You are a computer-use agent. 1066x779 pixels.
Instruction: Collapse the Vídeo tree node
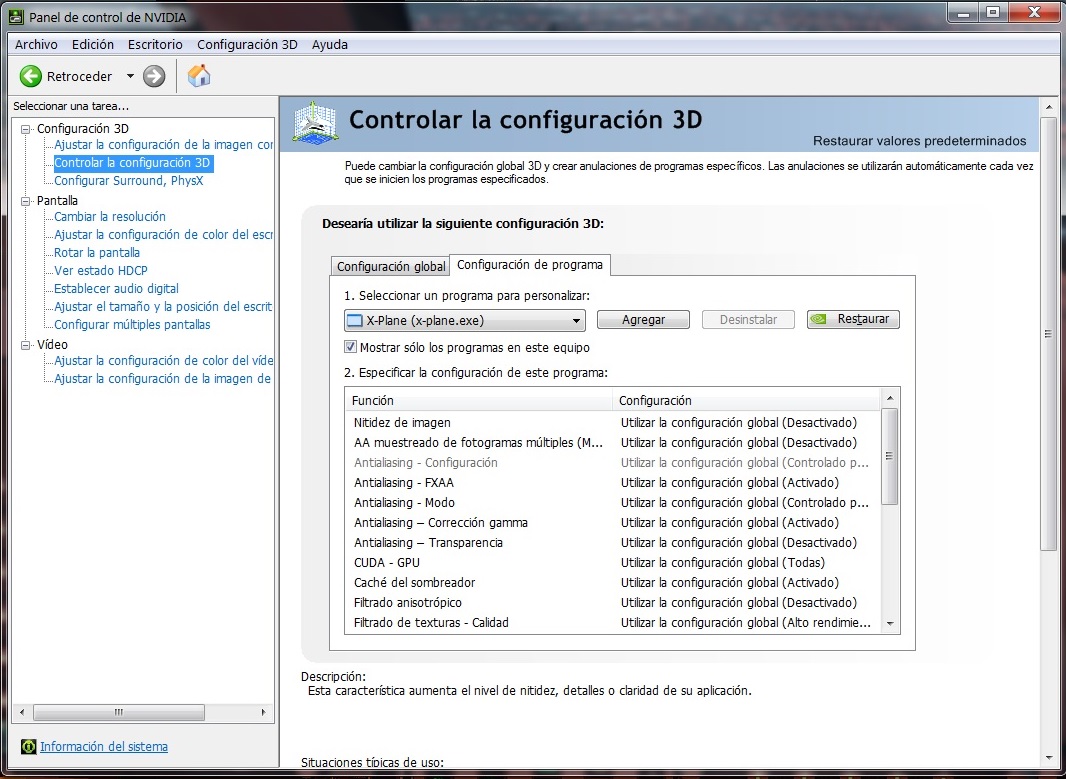26,345
